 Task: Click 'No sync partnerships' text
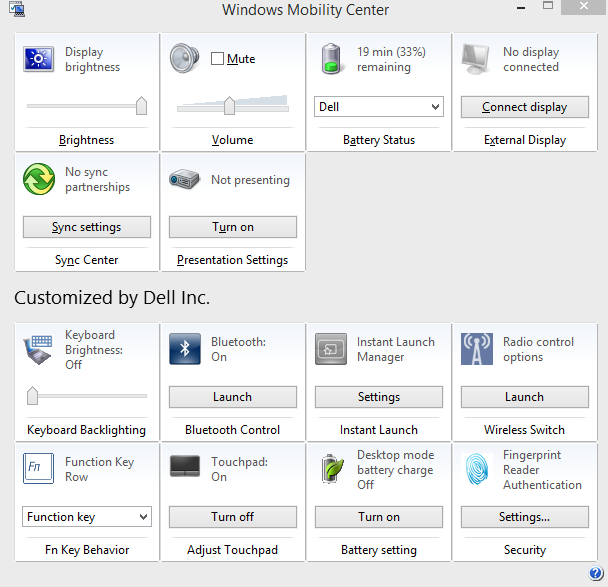pyautogui.click(x=98, y=179)
